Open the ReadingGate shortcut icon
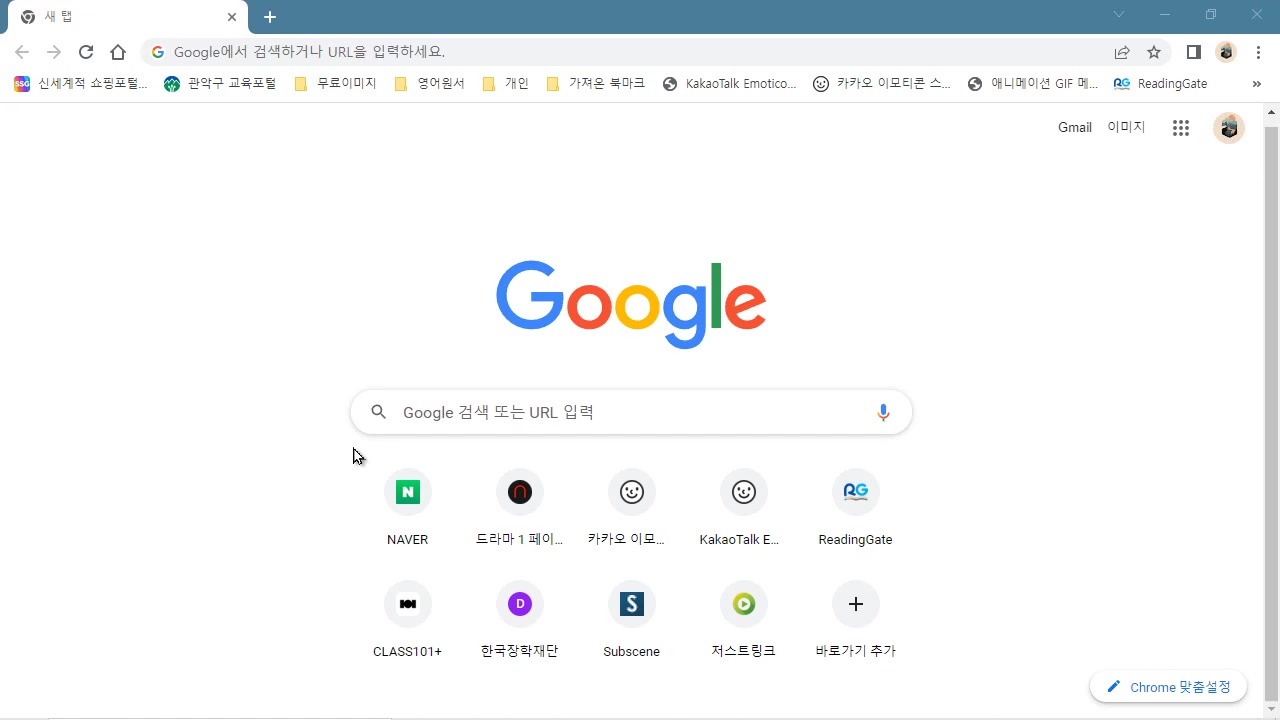 (855, 491)
